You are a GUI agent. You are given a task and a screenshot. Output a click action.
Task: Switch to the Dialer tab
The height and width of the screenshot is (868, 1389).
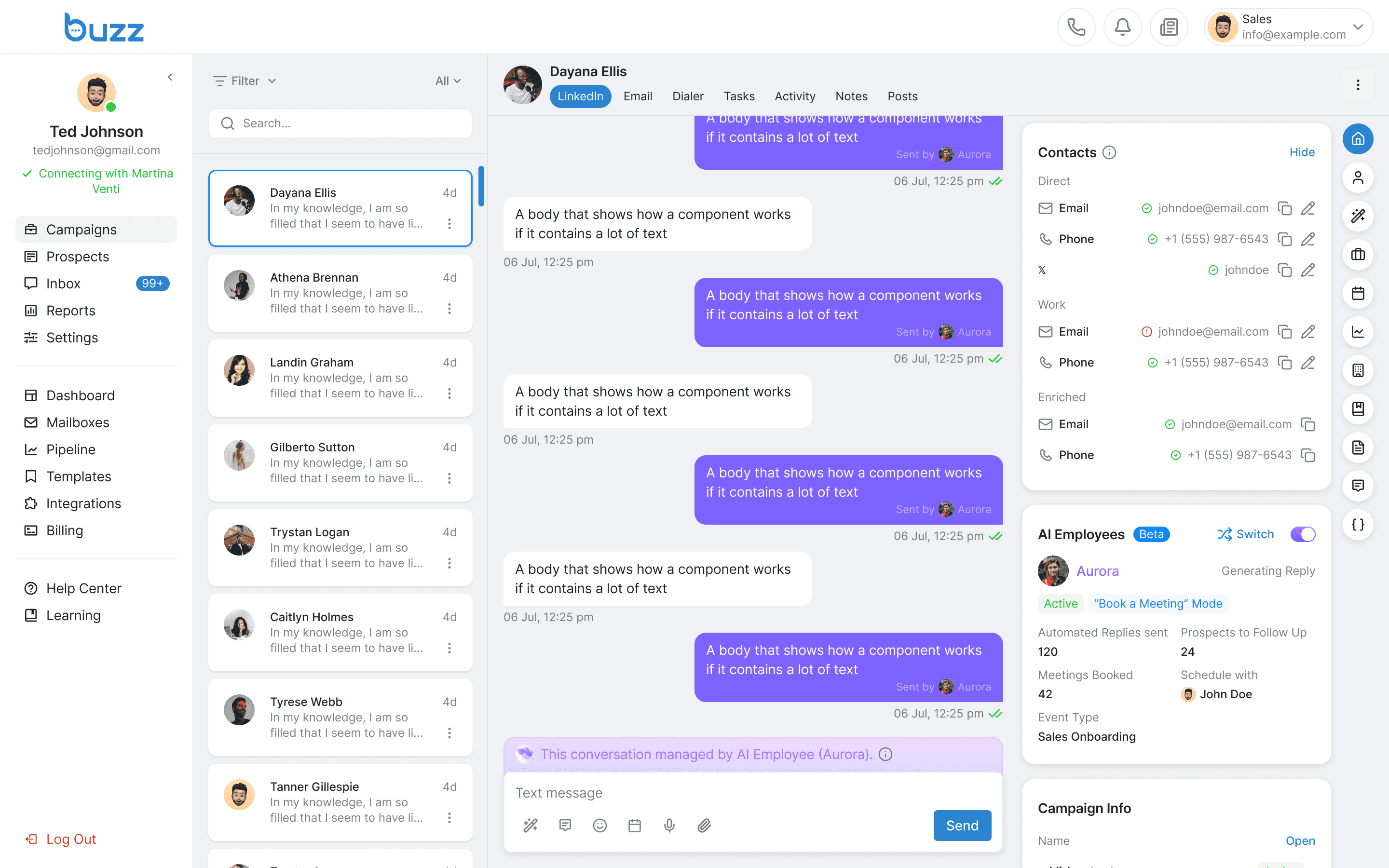point(688,96)
